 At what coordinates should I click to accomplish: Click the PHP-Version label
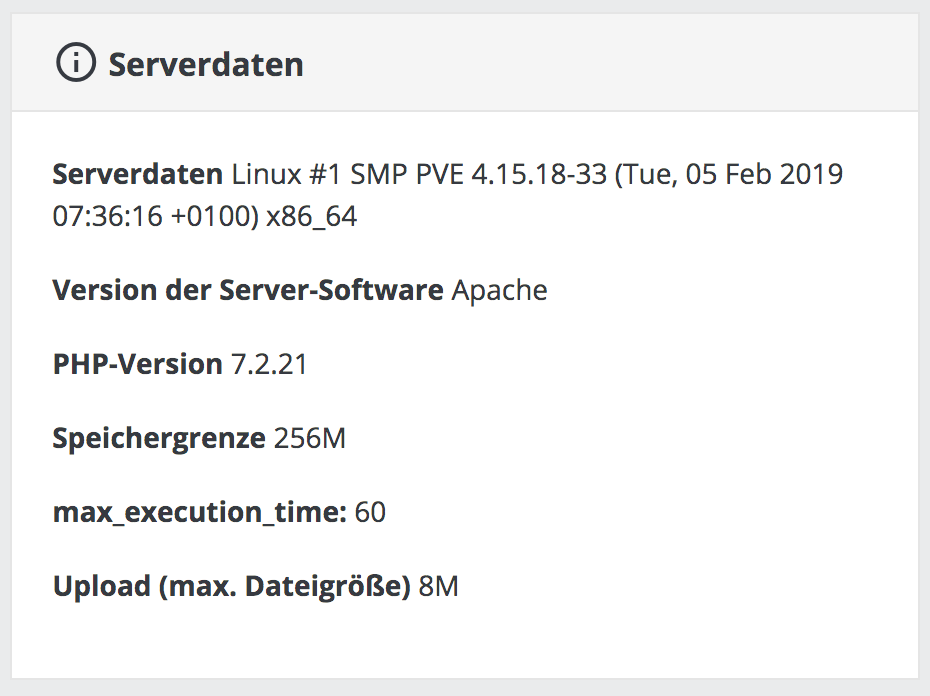click(x=137, y=364)
